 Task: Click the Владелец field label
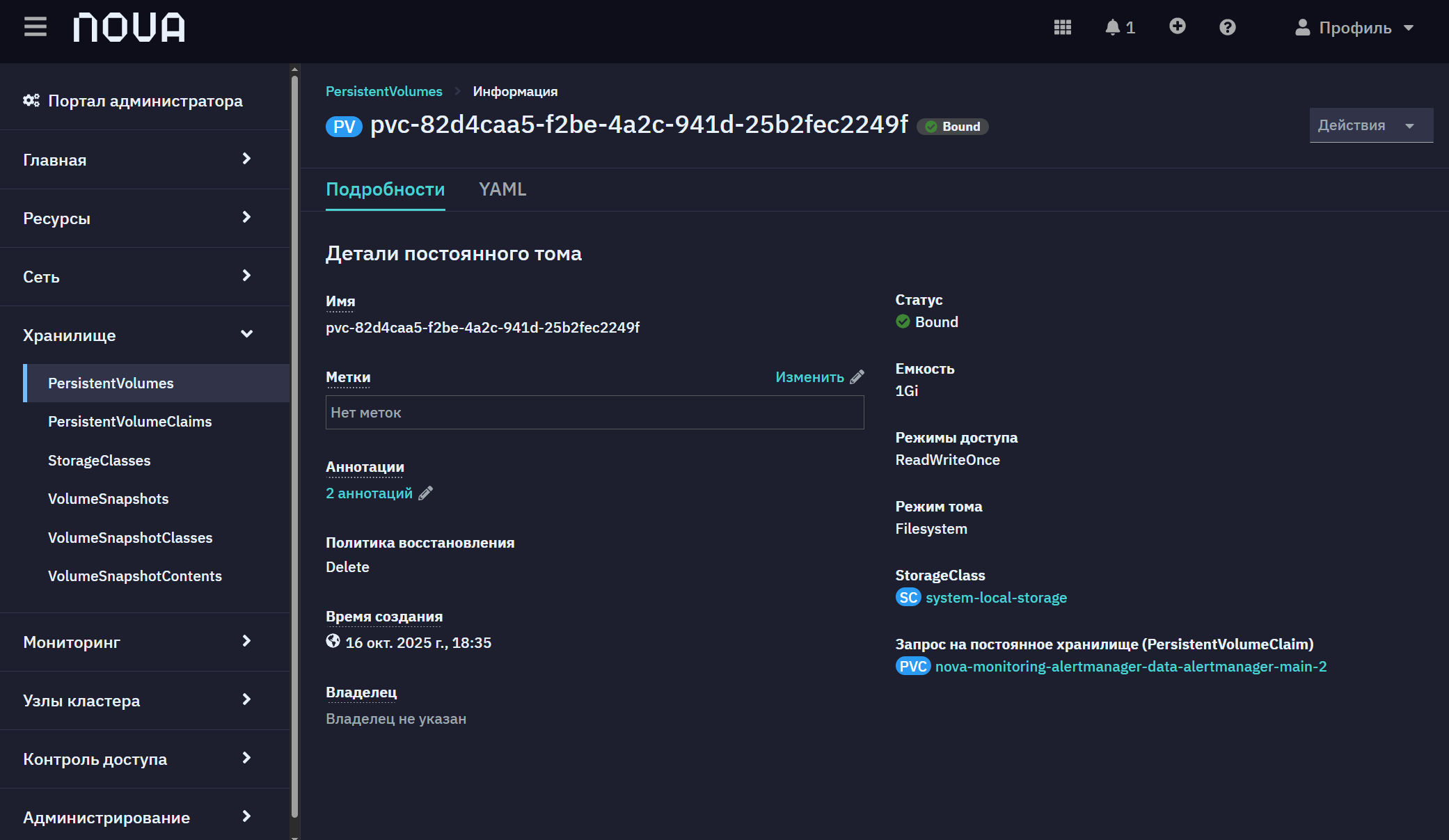(361, 692)
